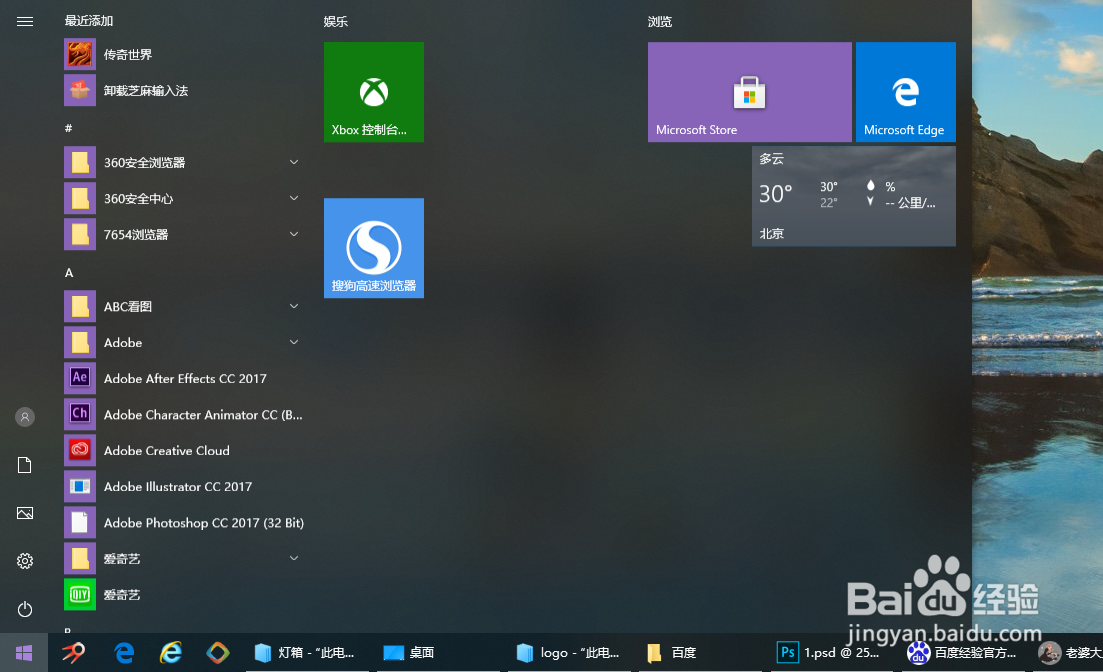This screenshot has width=1103, height=672.
Task: Switch to Photoshop 1.psd in taskbar
Action: point(830,653)
